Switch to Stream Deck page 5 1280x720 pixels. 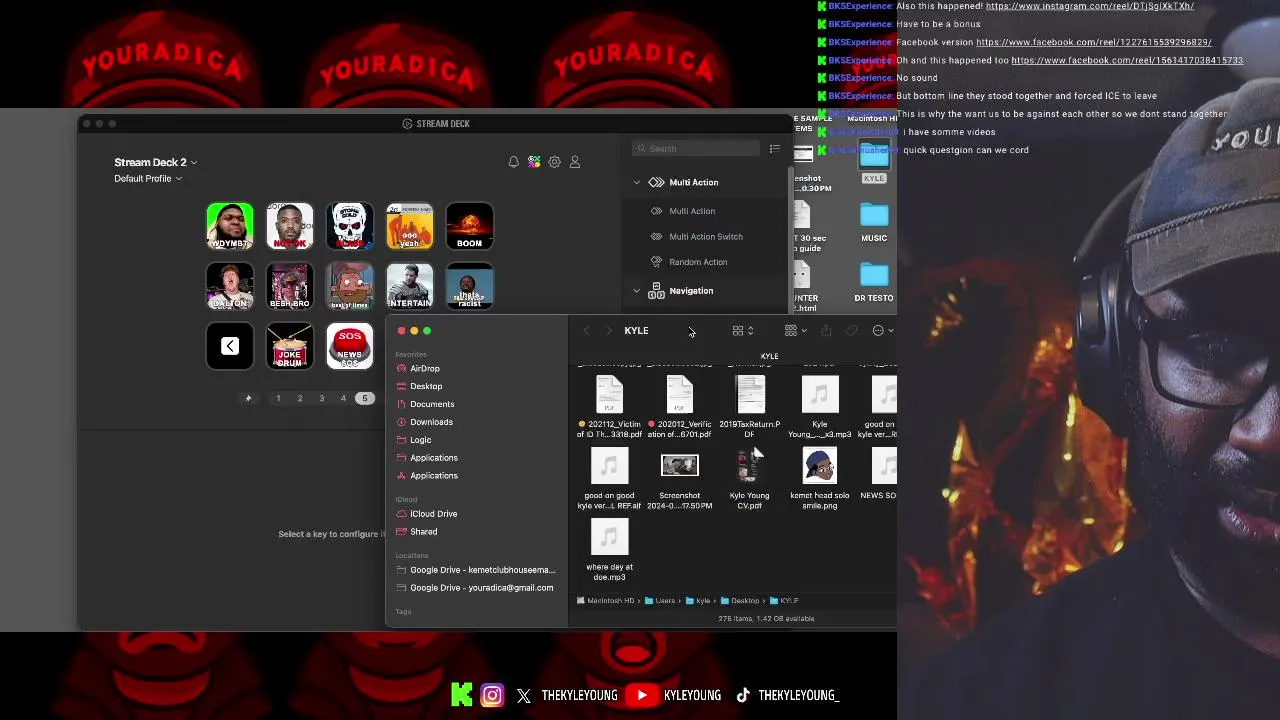coord(365,398)
